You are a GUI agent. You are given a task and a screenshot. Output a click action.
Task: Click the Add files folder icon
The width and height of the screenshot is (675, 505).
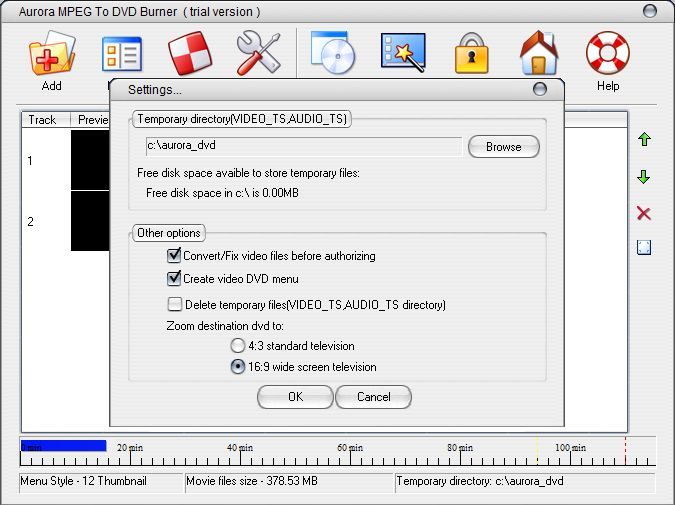52,53
